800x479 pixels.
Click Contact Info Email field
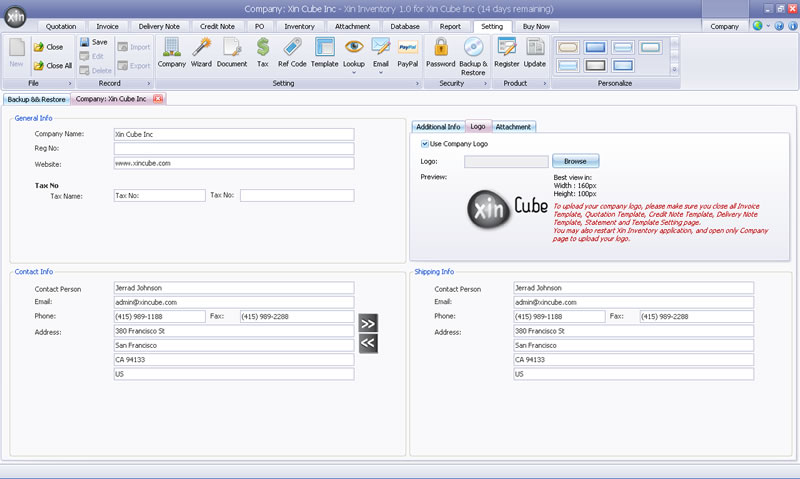click(x=234, y=302)
